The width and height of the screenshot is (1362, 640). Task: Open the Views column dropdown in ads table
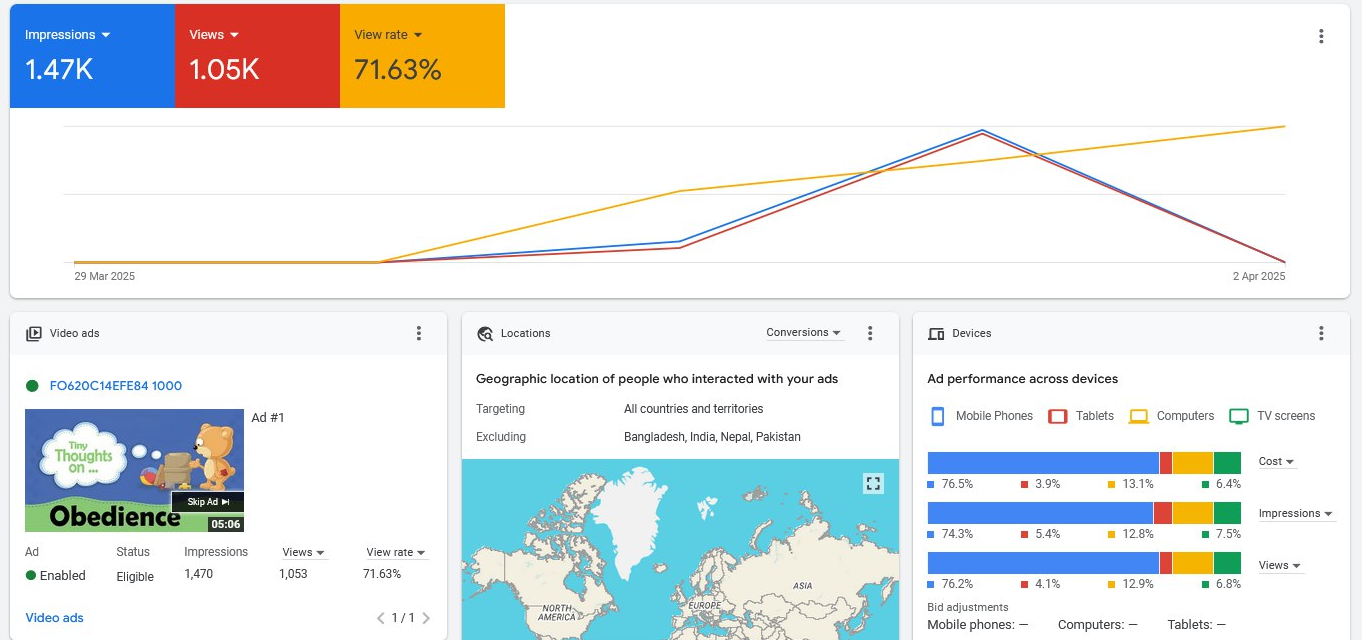(x=304, y=552)
